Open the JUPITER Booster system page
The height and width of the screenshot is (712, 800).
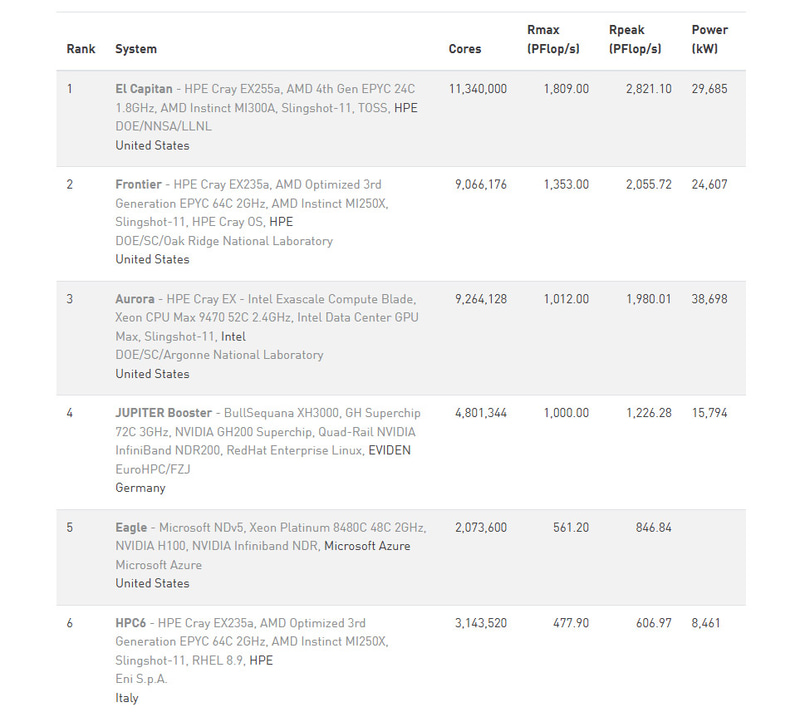tap(164, 412)
